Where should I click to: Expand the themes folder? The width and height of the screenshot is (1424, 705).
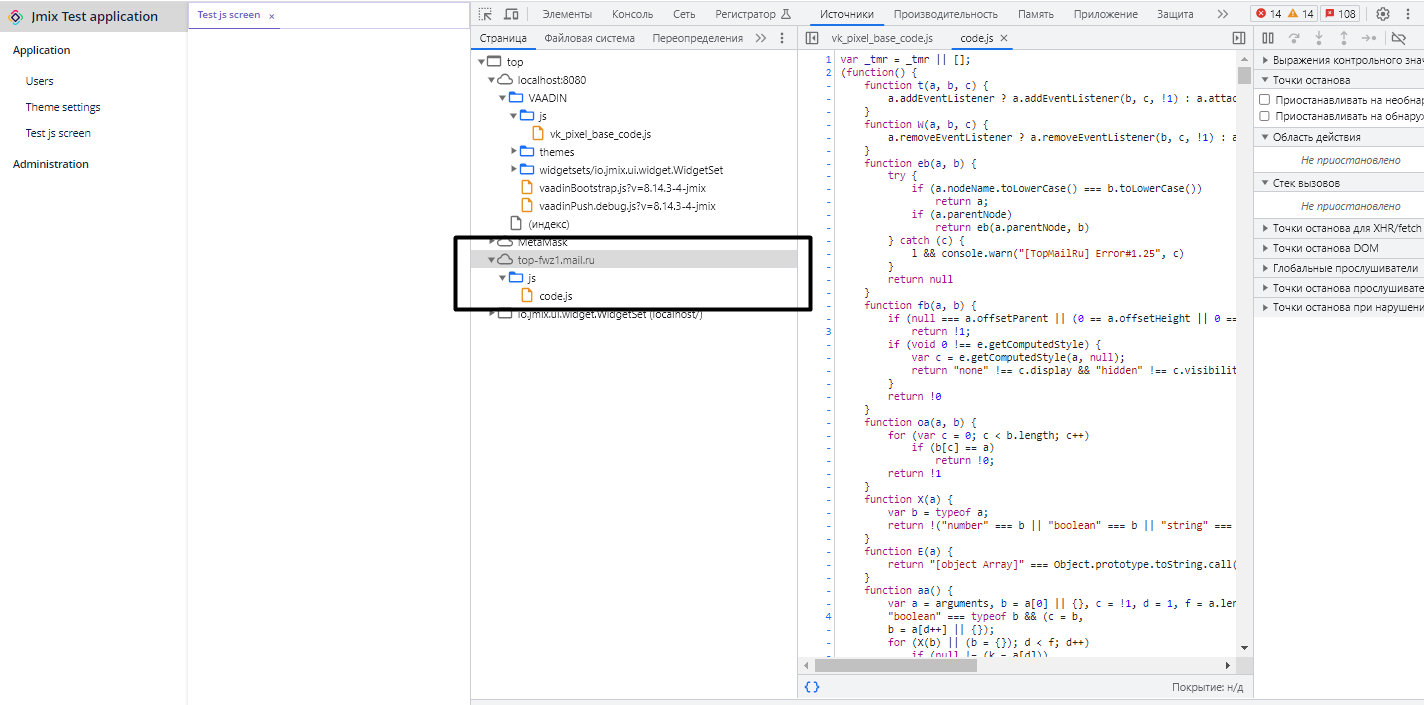click(x=513, y=152)
